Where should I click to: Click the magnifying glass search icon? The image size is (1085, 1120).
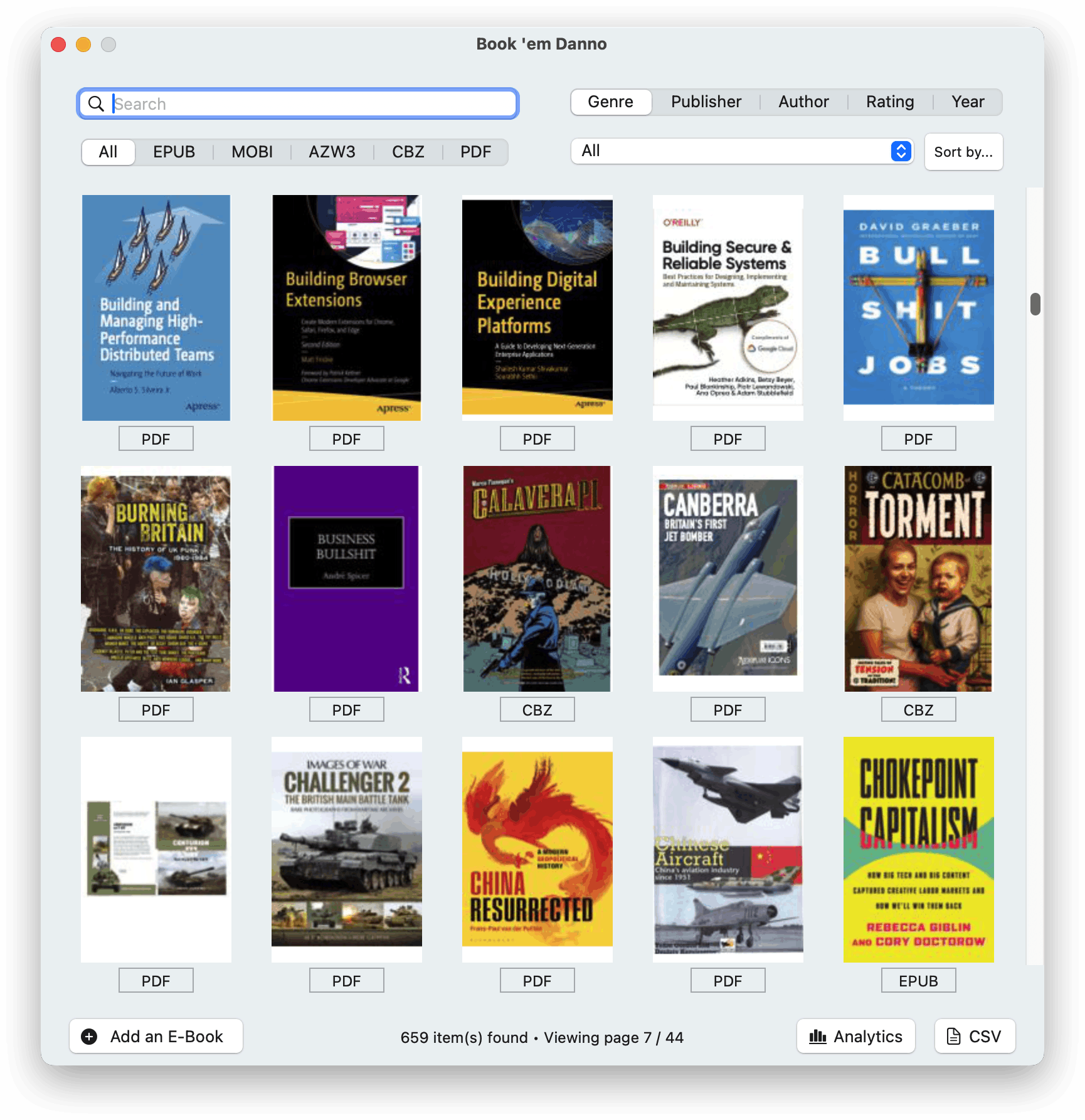click(96, 103)
